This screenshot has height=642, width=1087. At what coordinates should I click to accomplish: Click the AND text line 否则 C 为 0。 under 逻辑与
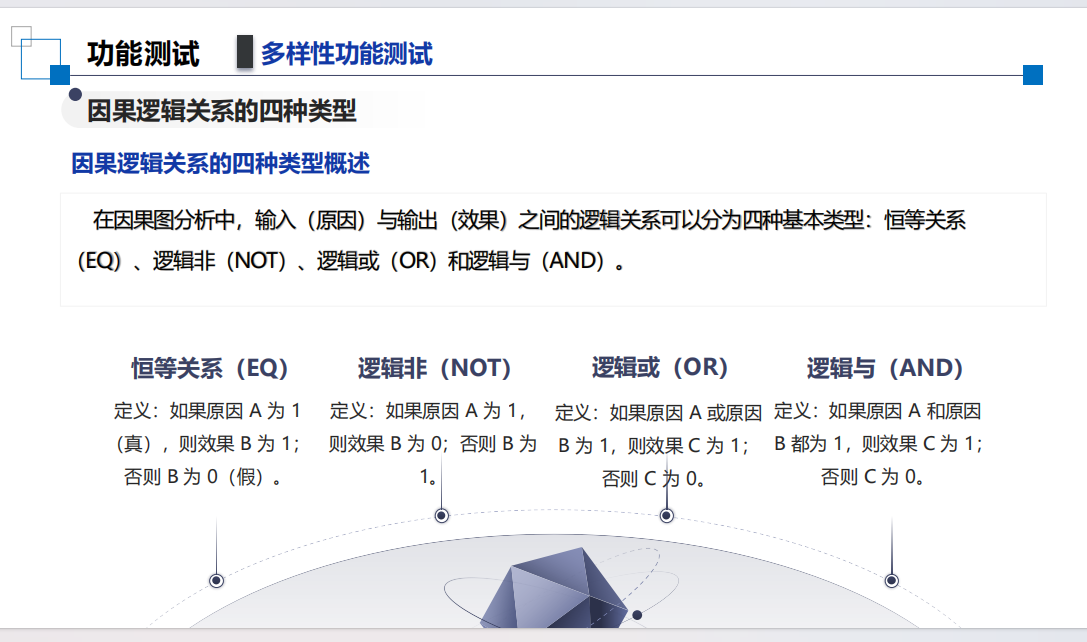pyautogui.click(x=872, y=477)
